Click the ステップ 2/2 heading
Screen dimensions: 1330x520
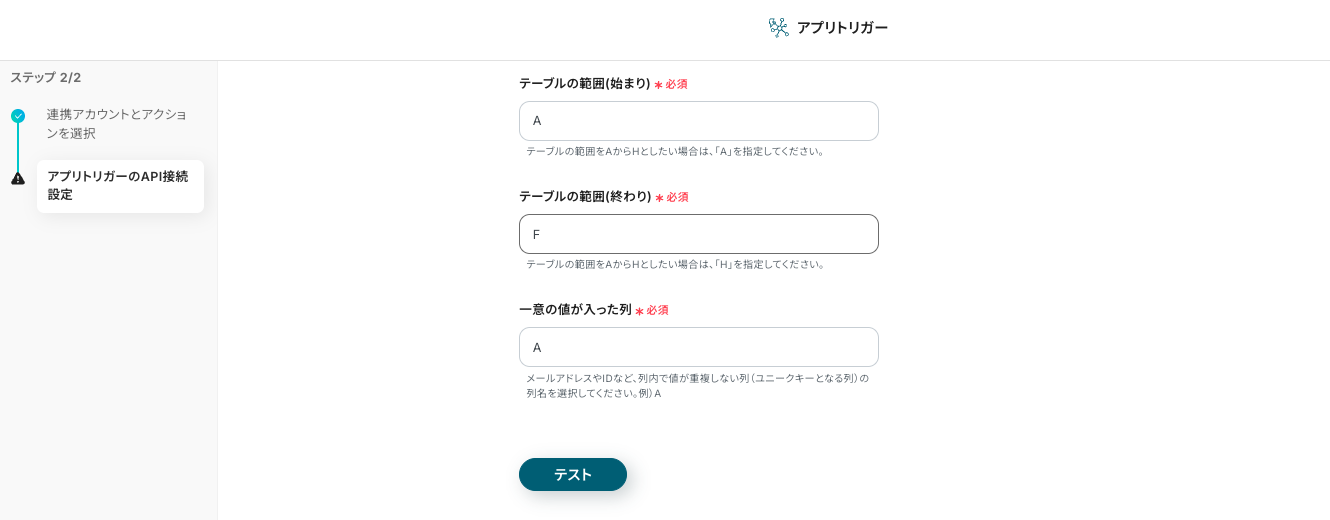pyautogui.click(x=46, y=77)
